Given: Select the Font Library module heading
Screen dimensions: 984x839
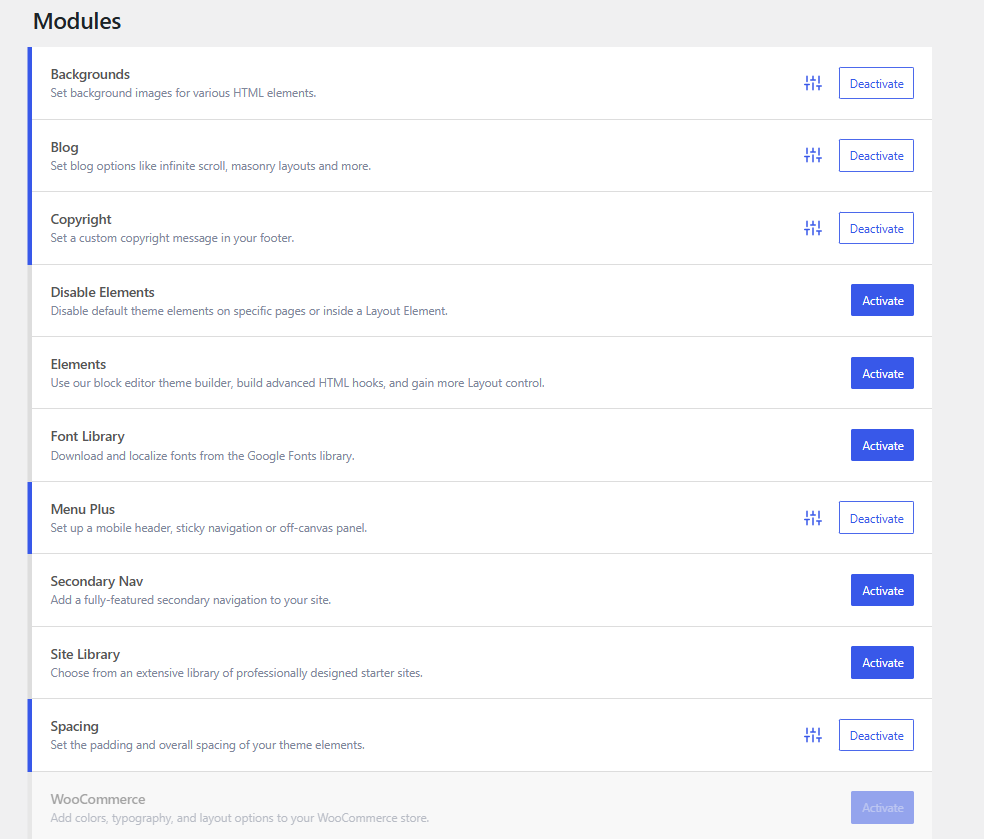Looking at the screenshot, I should click(x=87, y=437).
